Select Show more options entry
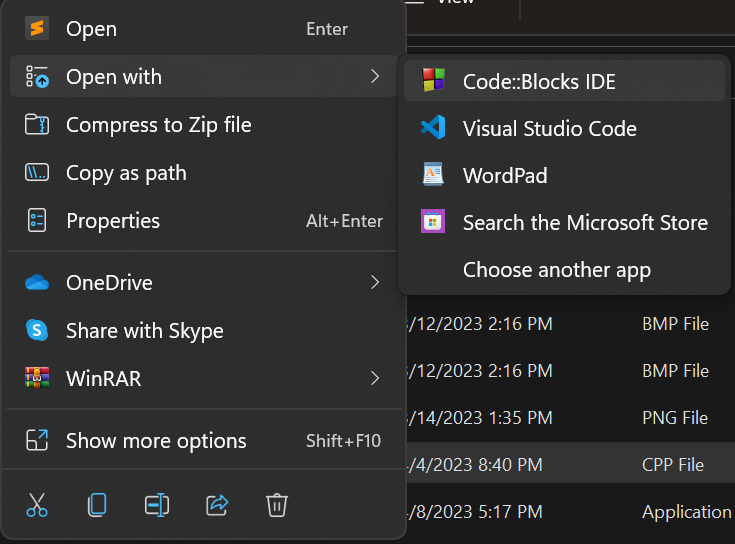 [156, 441]
